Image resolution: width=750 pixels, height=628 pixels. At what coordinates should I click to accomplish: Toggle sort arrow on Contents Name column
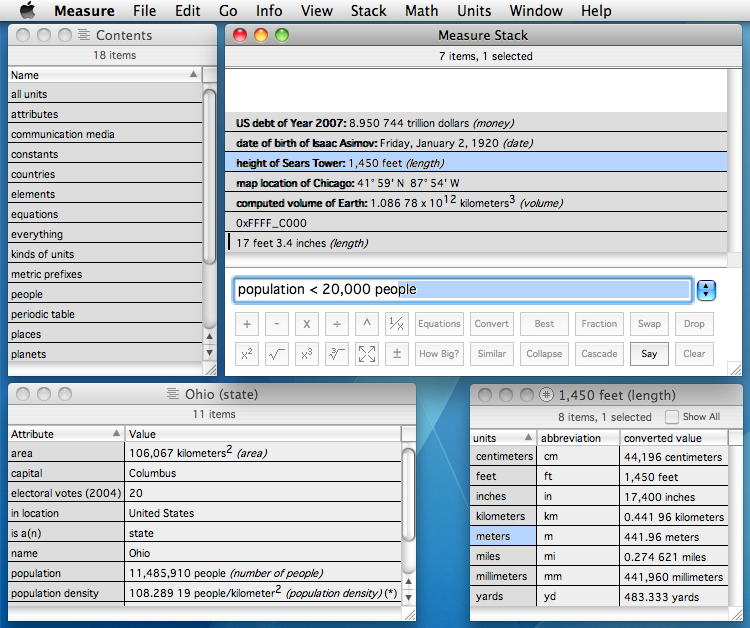[193, 74]
